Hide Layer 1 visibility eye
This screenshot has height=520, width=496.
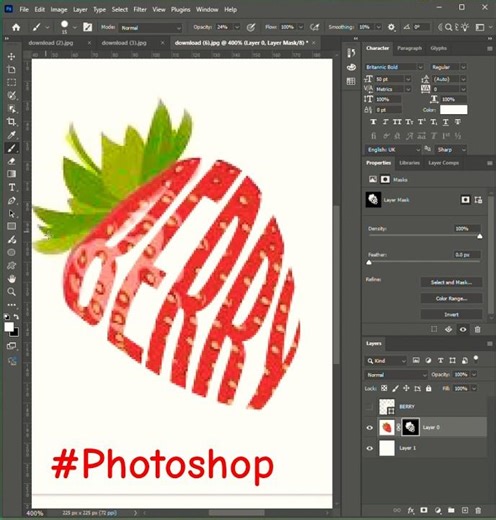click(x=370, y=448)
